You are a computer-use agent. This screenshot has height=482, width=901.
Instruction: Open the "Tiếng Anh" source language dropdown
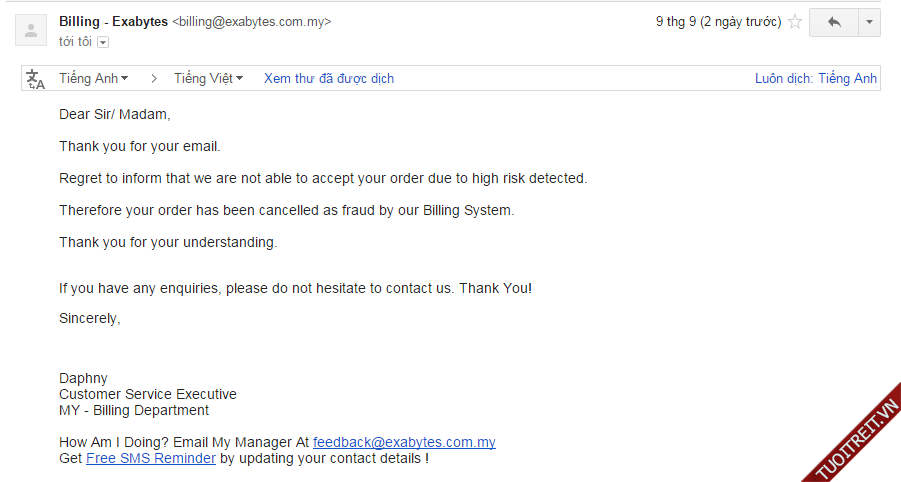(93, 78)
